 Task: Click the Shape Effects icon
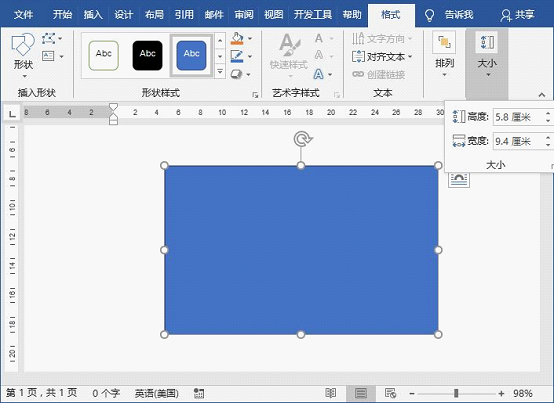[236, 74]
